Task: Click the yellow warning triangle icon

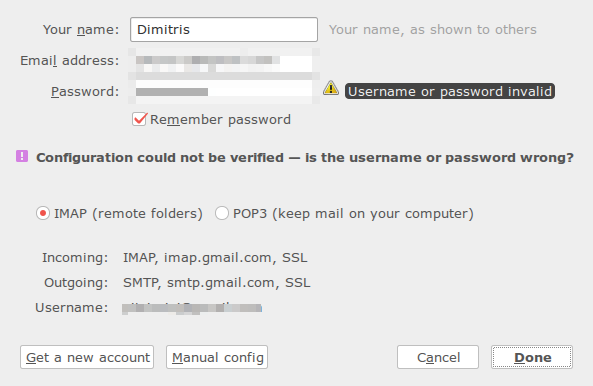Action: (x=331, y=88)
